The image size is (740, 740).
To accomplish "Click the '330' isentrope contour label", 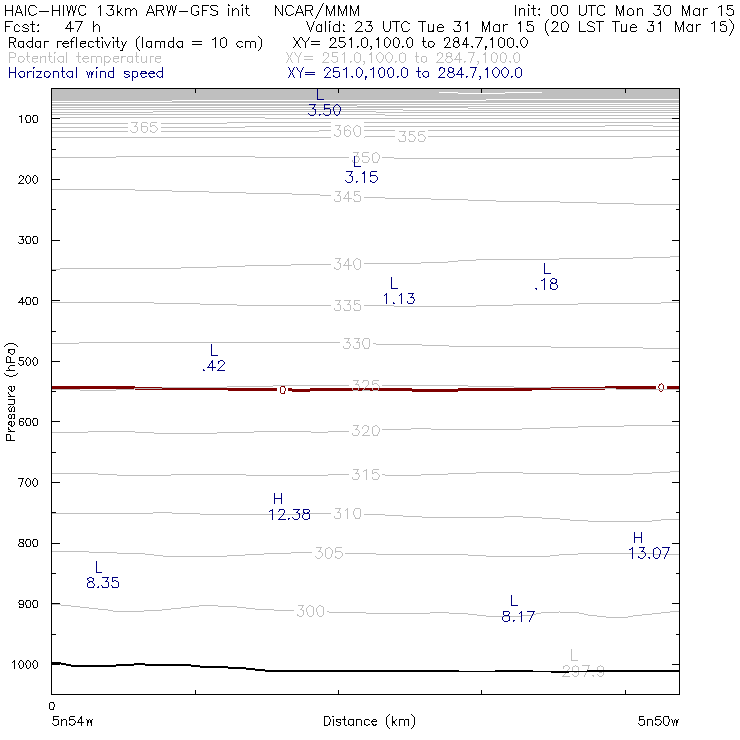I will pos(357,344).
